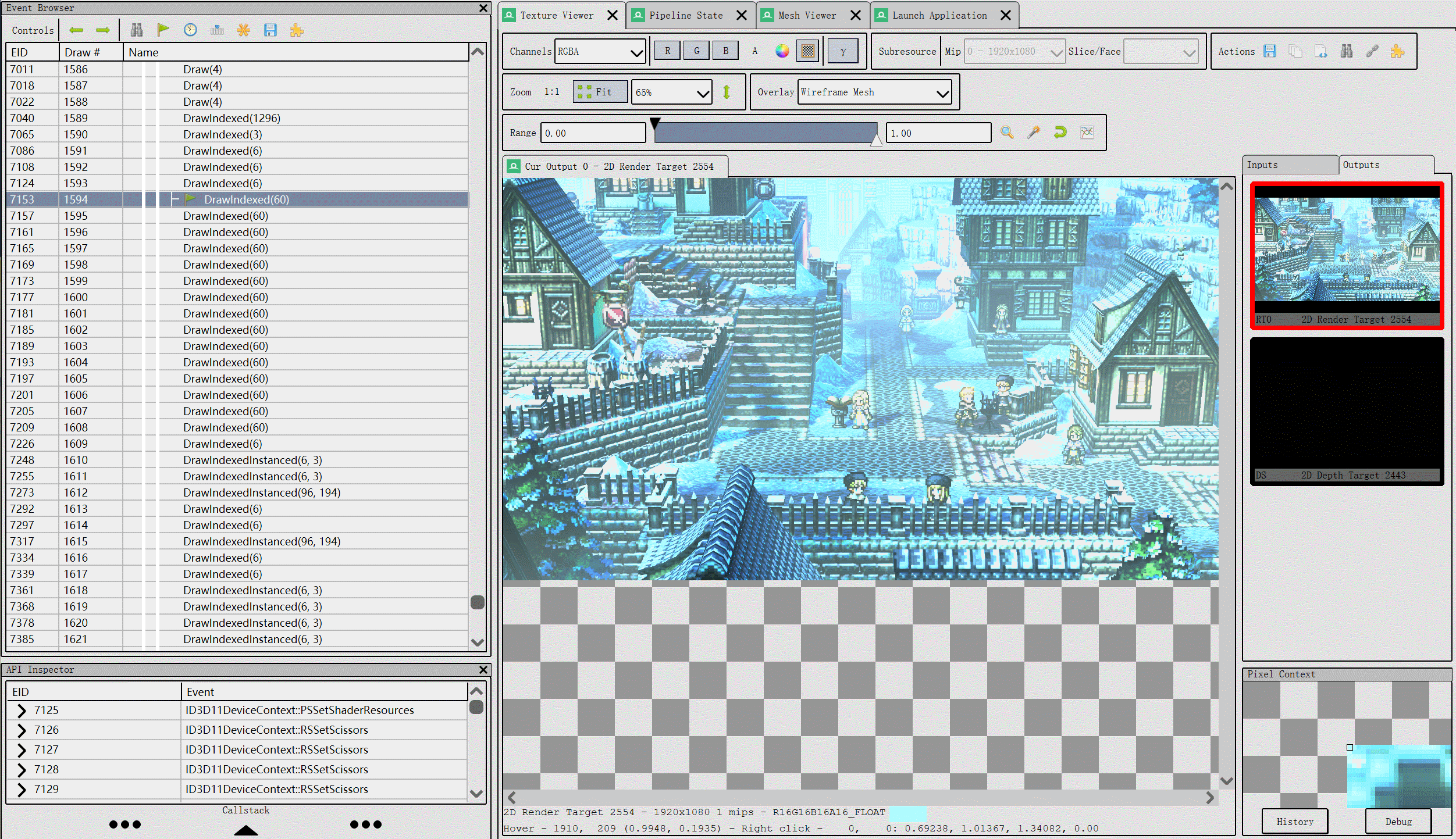This screenshot has width=1456, height=839.
Task: Click the green bookmark flag icon
Action: (163, 30)
